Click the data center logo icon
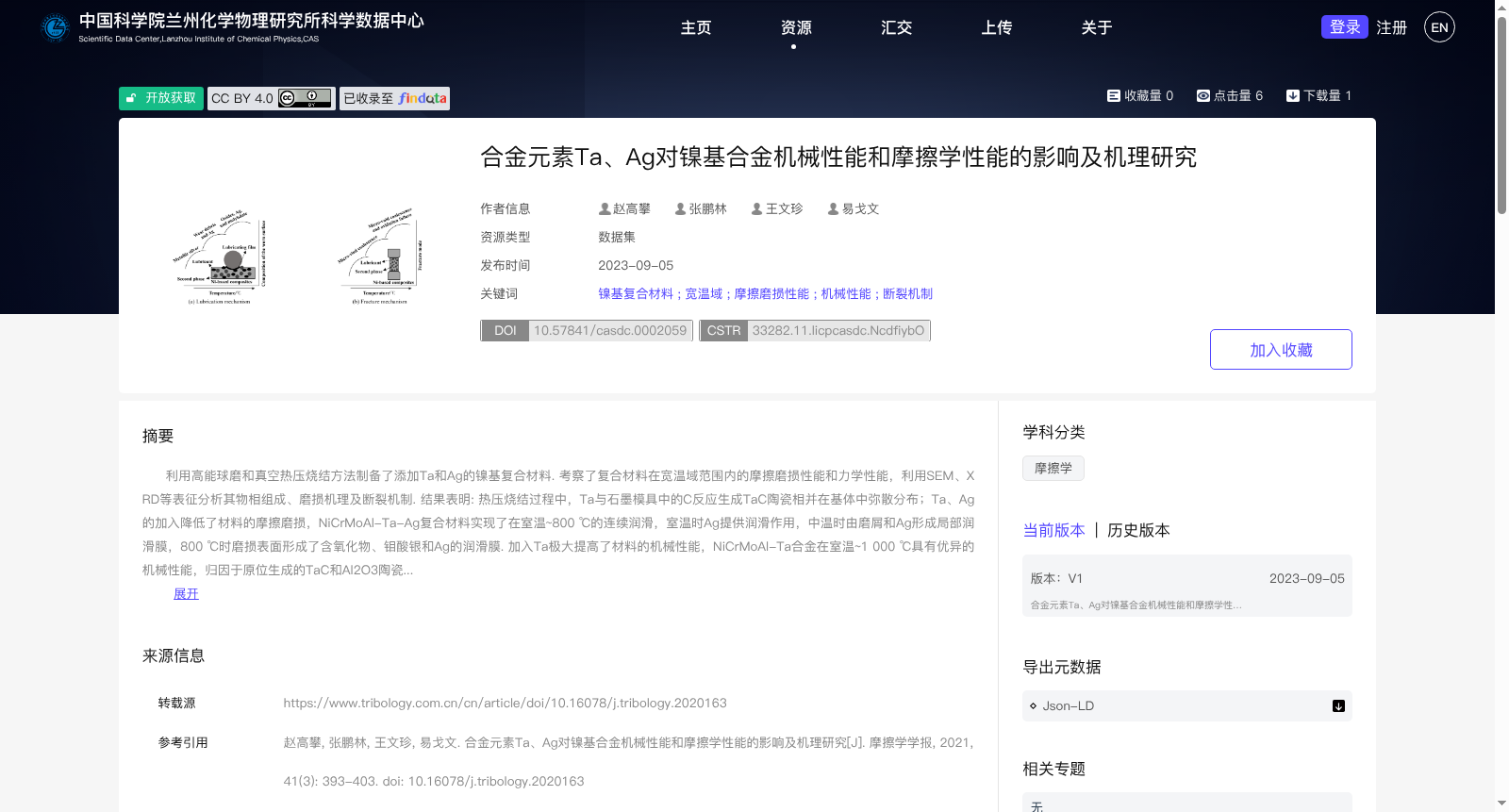Image resolution: width=1509 pixels, height=812 pixels. (x=56, y=28)
